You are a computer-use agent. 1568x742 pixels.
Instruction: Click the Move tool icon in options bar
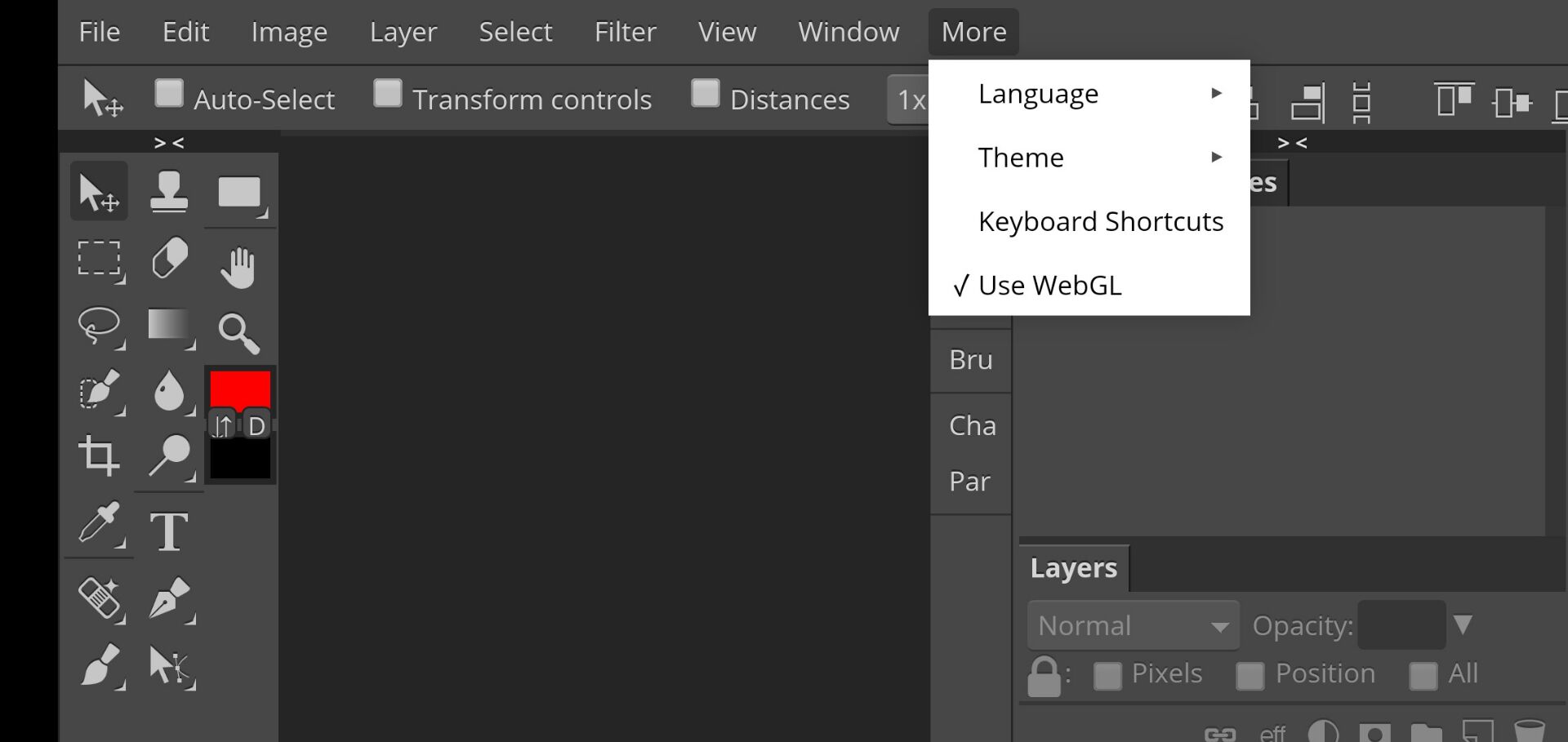[102, 98]
